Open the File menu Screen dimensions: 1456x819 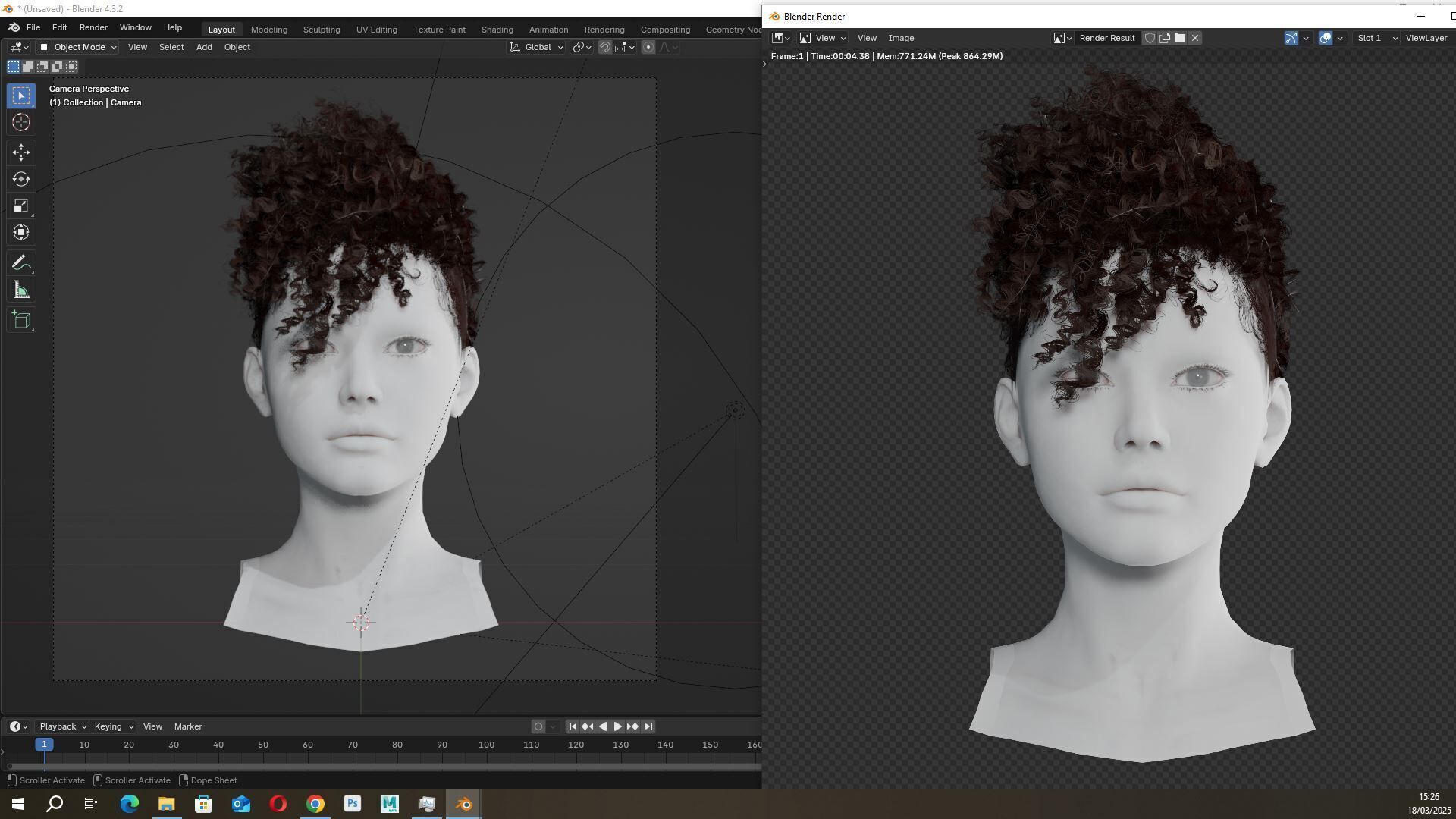pyautogui.click(x=33, y=27)
